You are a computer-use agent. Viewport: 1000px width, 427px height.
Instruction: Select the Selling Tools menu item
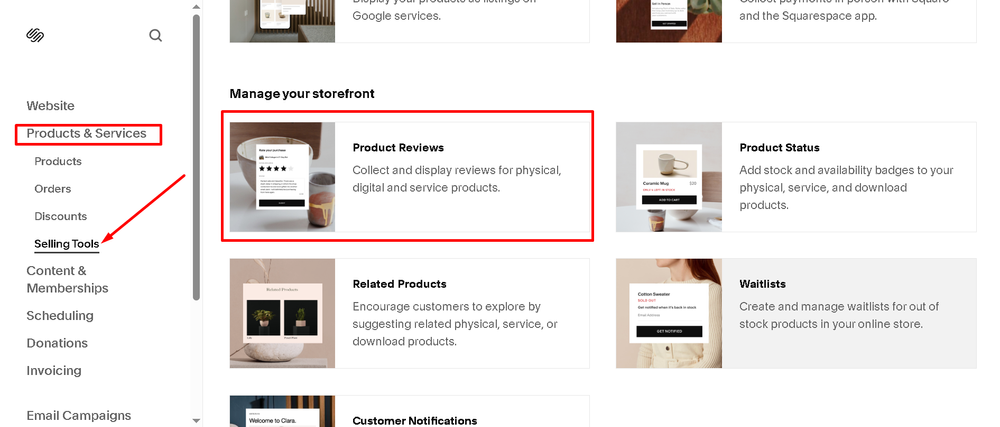[67, 244]
